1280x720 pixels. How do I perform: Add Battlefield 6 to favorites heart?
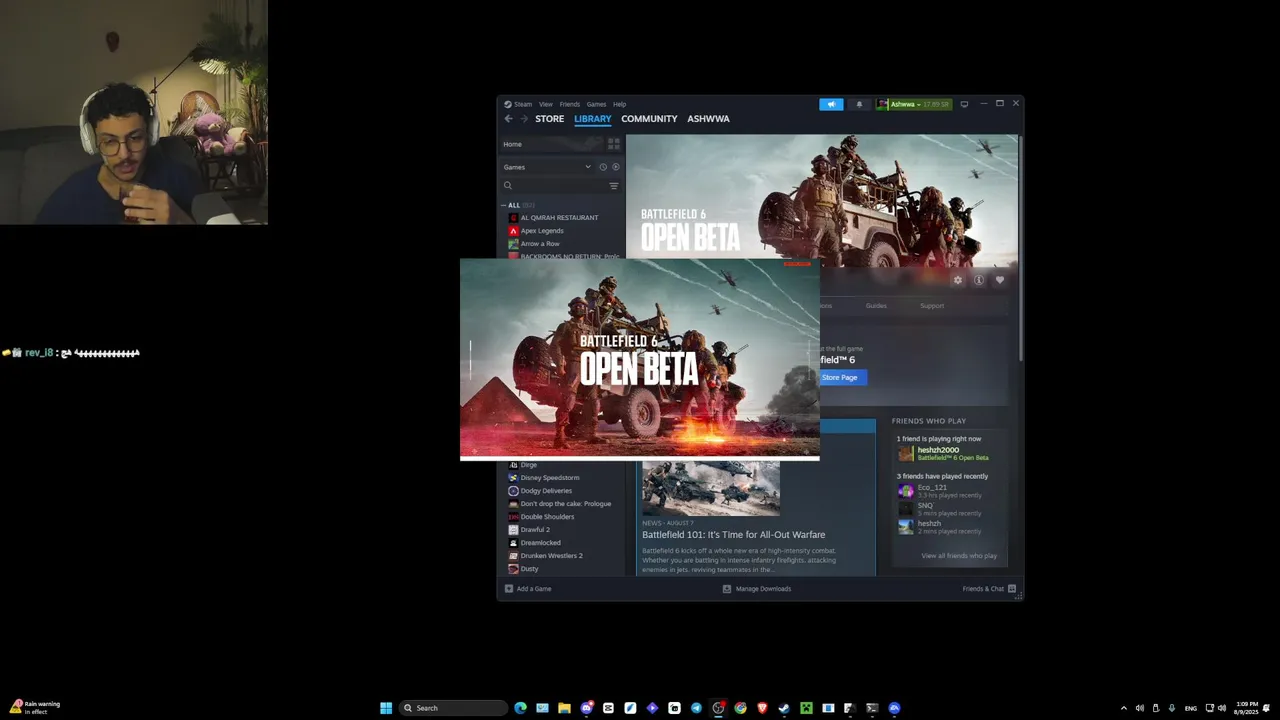coord(999,280)
